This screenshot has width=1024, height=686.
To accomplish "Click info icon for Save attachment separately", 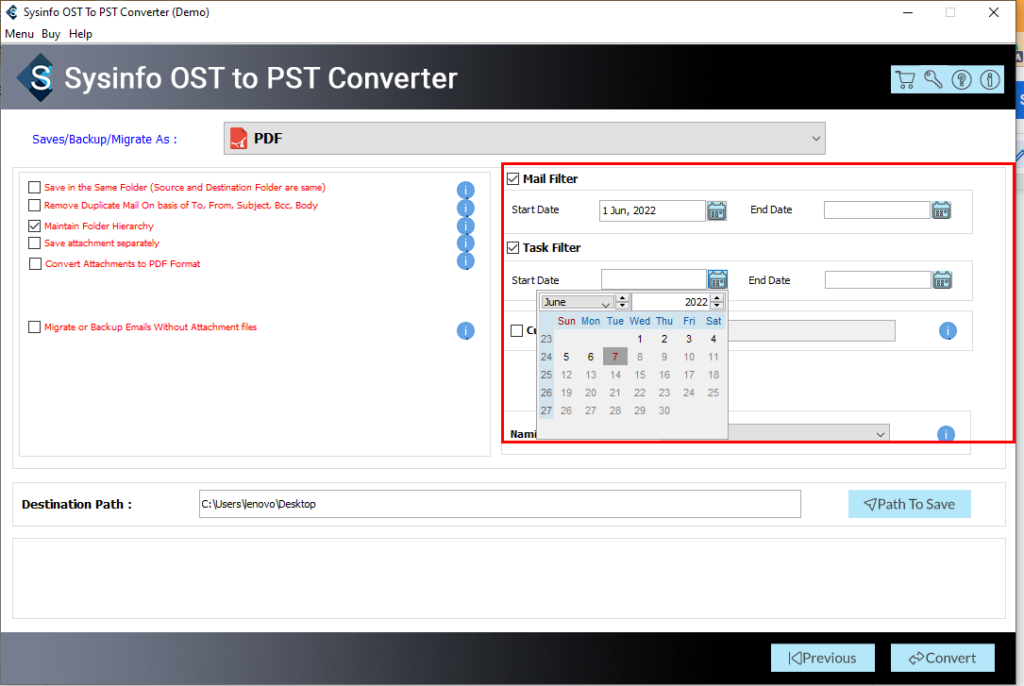I will coord(465,243).
